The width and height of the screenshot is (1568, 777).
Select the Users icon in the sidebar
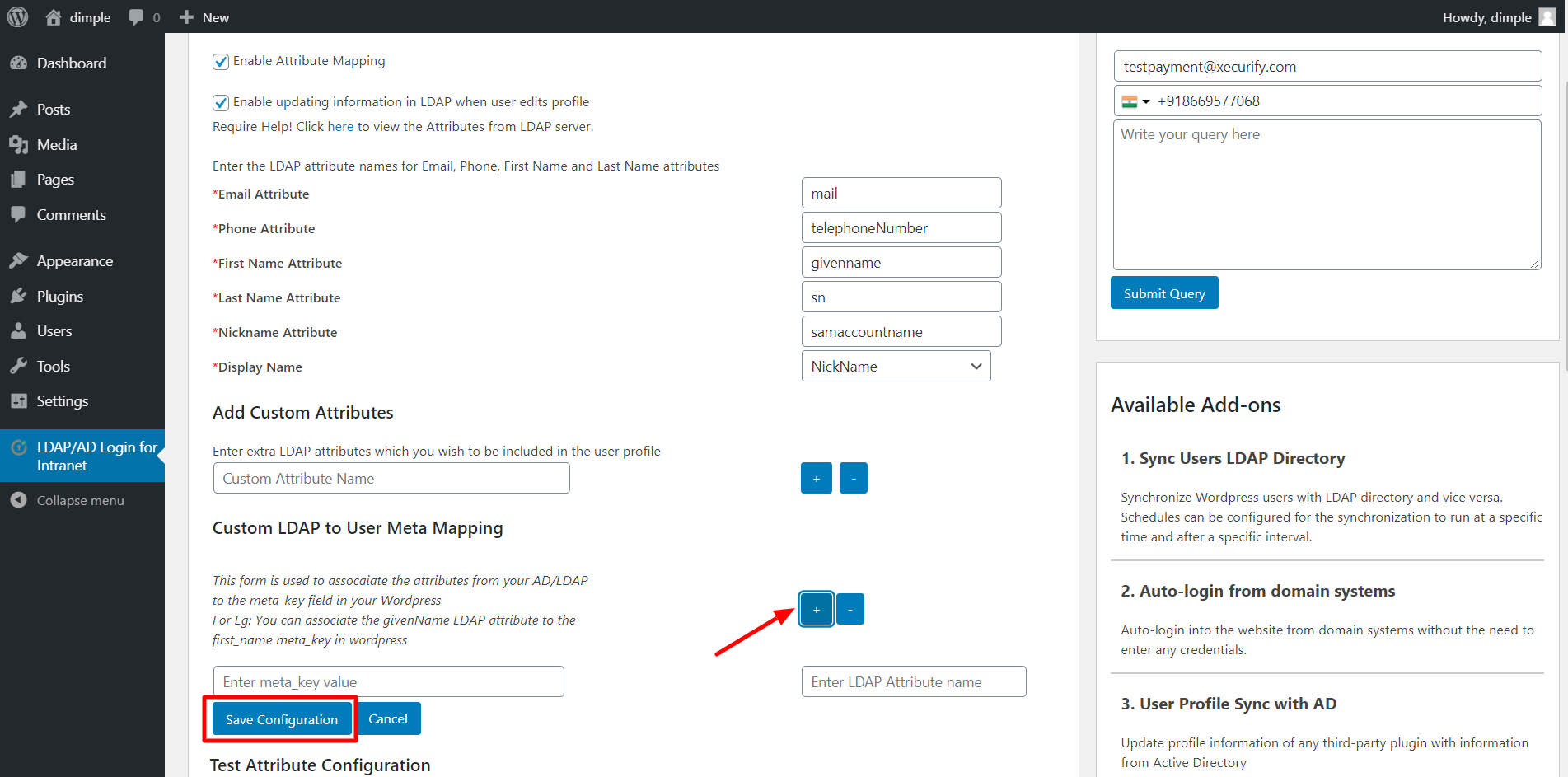(x=21, y=330)
